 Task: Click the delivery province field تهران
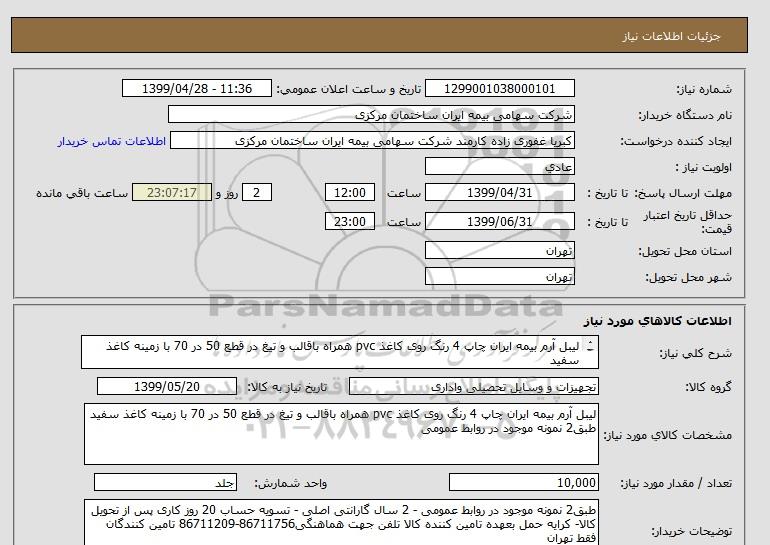(x=499, y=250)
